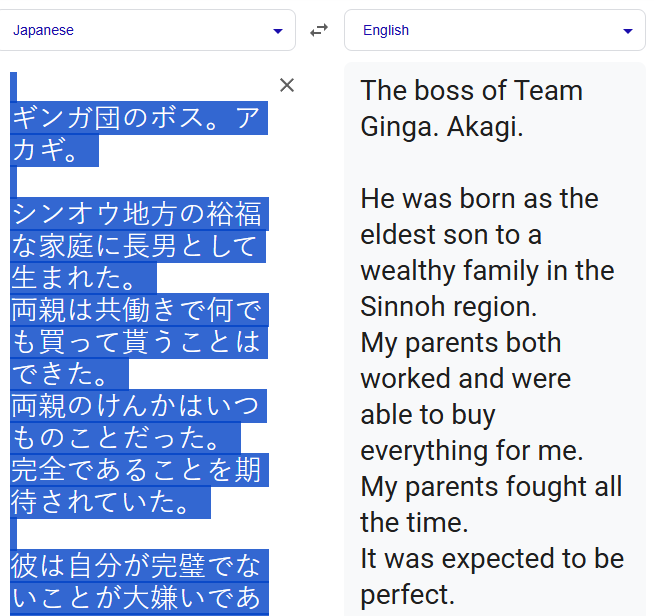This screenshot has height=616, width=654.
Task: Click the translated line 'My parents both'
Action: [461, 342]
